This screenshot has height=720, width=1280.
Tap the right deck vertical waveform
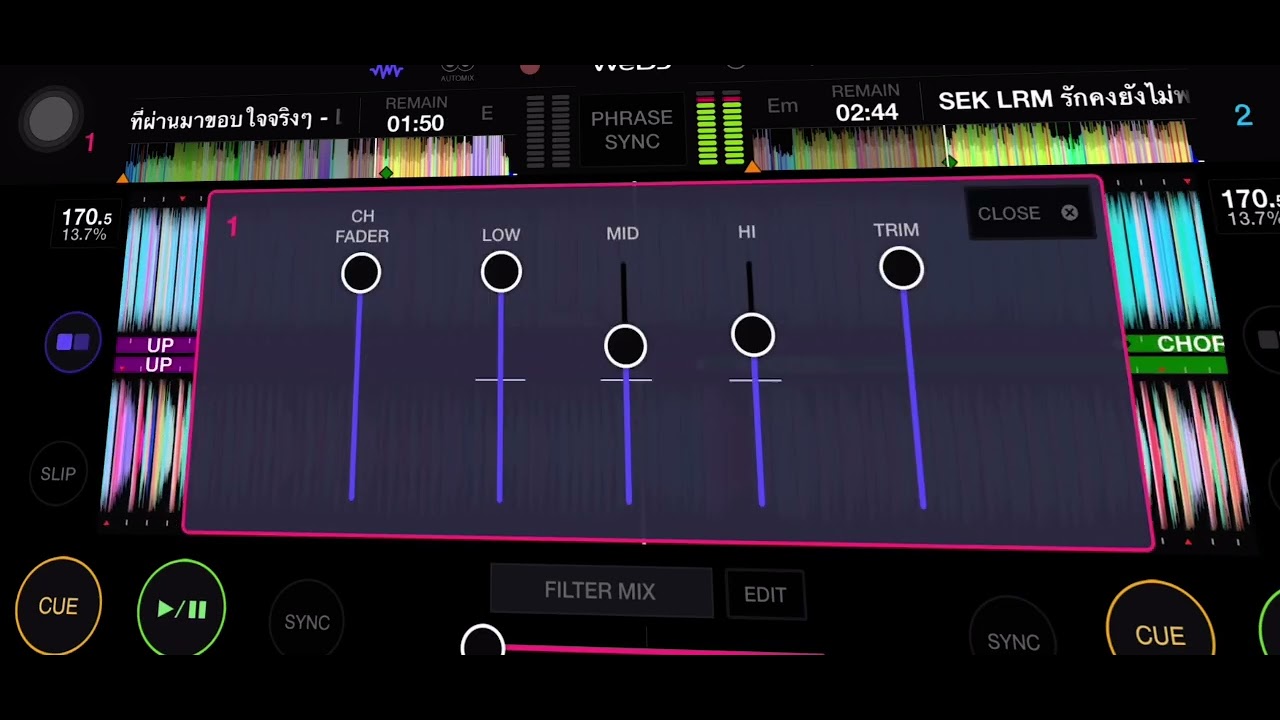[1165, 260]
